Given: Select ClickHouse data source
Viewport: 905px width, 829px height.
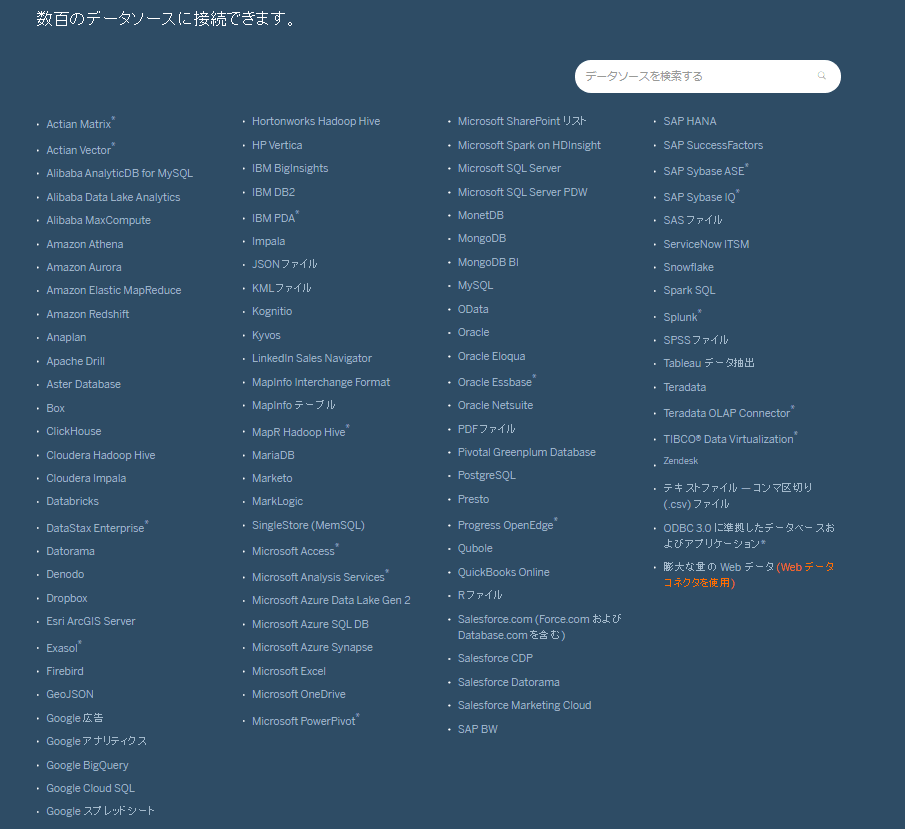Looking at the screenshot, I should (74, 431).
